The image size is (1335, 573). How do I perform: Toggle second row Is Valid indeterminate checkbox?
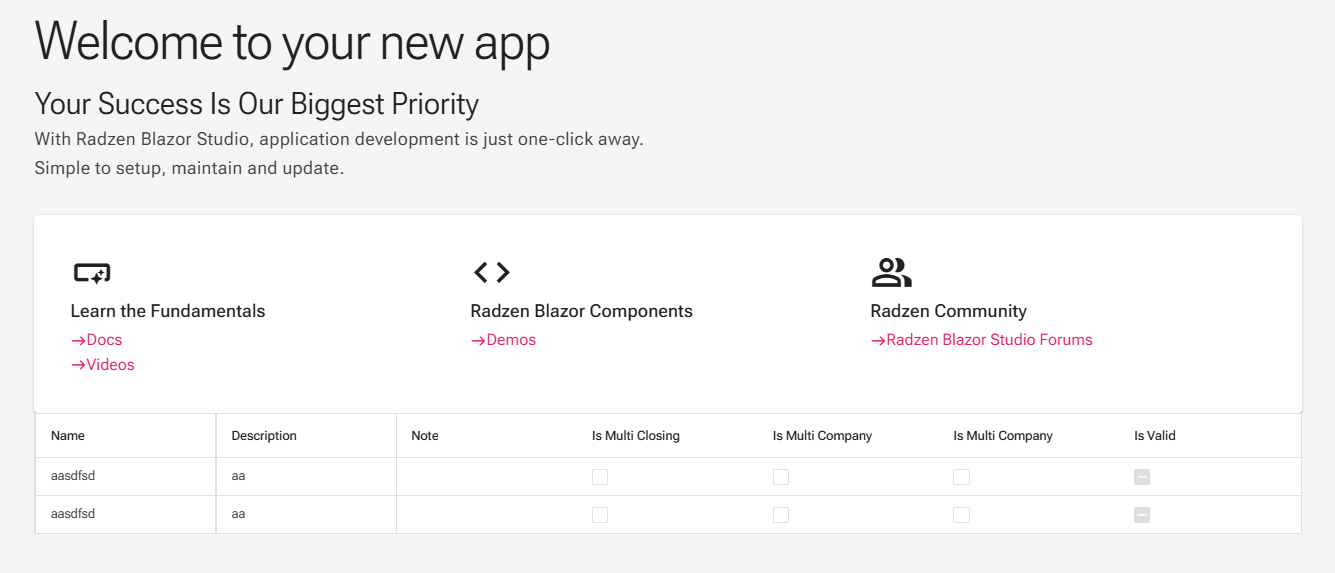click(x=1142, y=515)
